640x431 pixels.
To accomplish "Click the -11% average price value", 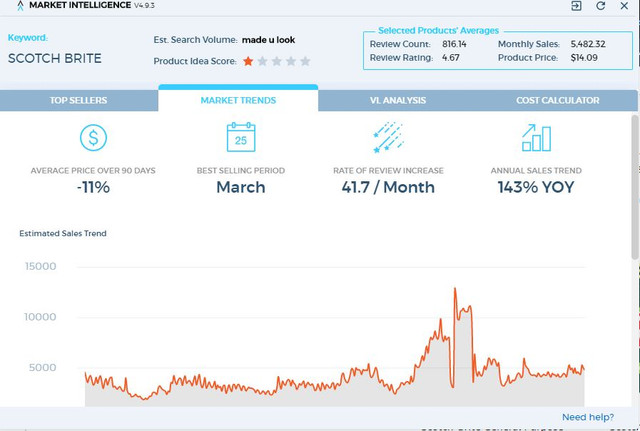I will [93, 187].
